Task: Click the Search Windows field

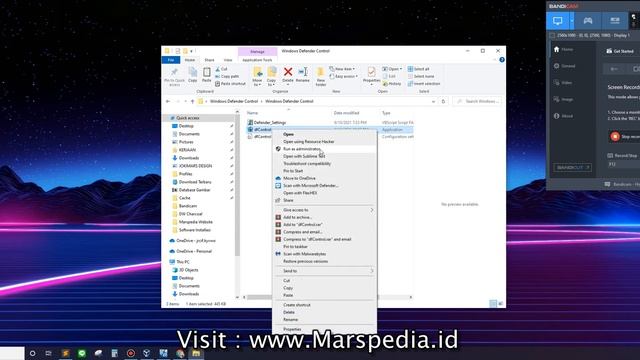Action: click(477, 101)
